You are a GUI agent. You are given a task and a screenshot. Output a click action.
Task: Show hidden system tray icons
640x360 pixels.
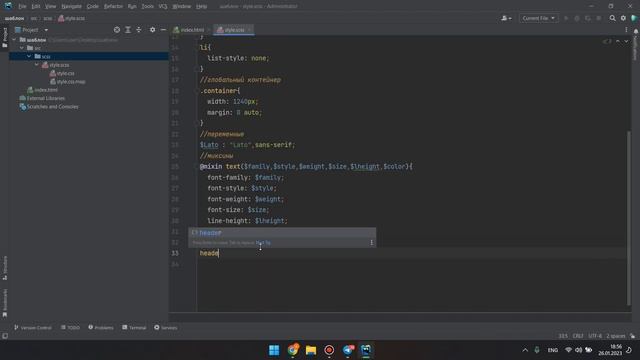click(x=525, y=350)
